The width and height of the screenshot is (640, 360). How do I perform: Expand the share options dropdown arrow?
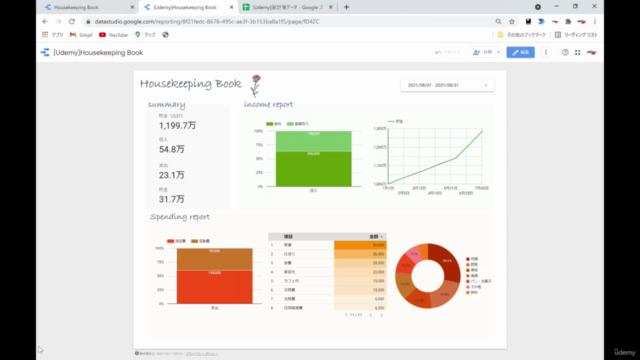click(x=498, y=52)
